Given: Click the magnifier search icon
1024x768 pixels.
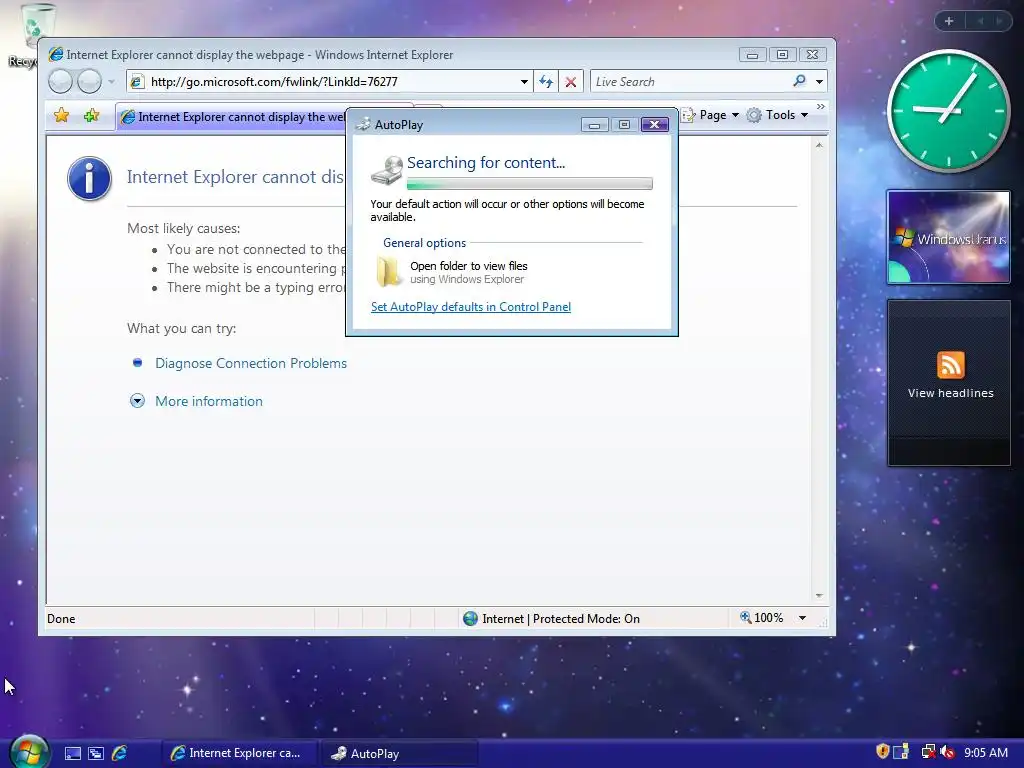Looking at the screenshot, I should [799, 81].
